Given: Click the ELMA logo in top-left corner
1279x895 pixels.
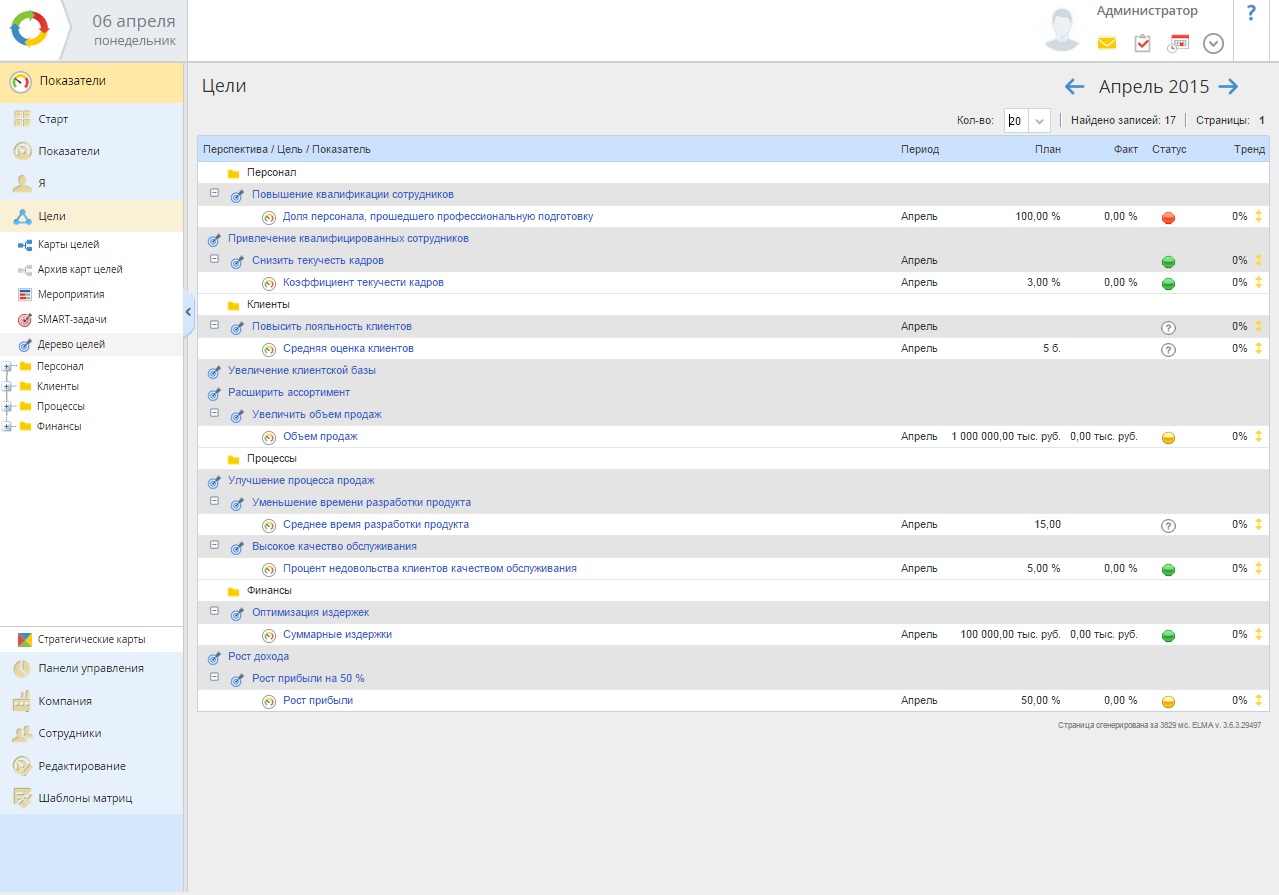Looking at the screenshot, I should [x=29, y=30].
